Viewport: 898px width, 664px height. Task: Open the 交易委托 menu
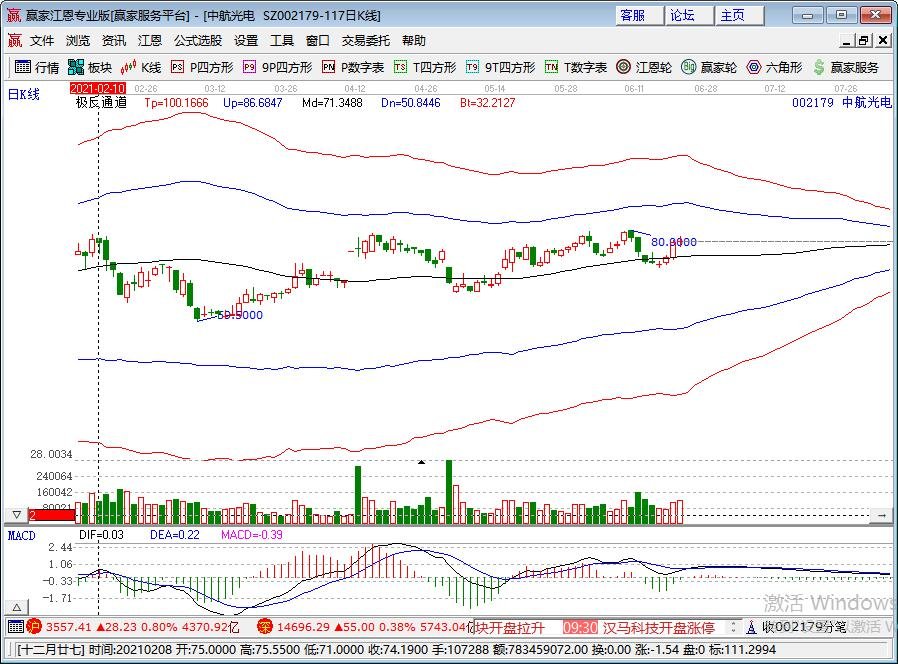(x=366, y=41)
